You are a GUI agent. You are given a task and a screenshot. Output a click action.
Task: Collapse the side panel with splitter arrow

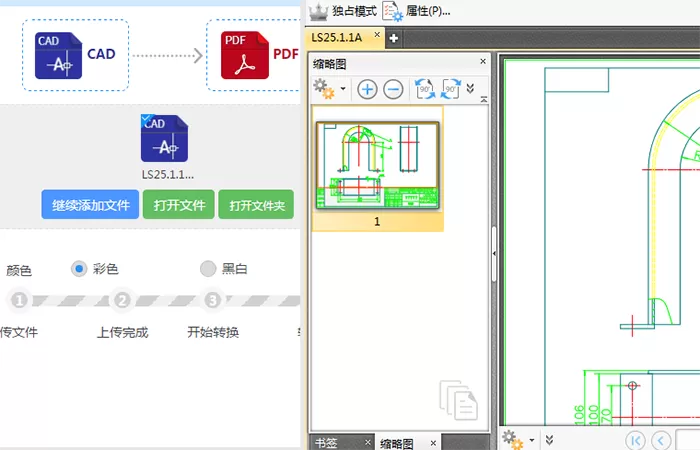pos(494,254)
